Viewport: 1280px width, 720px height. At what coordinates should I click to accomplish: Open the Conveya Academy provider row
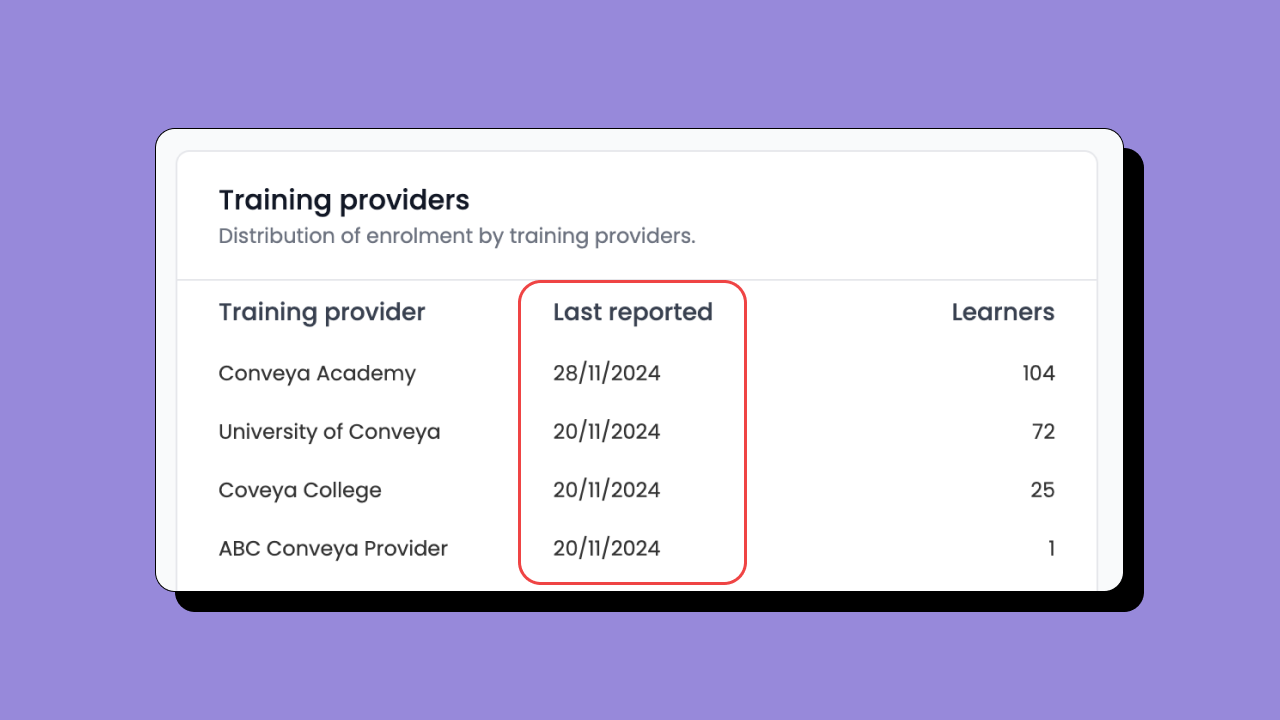pyautogui.click(x=317, y=374)
